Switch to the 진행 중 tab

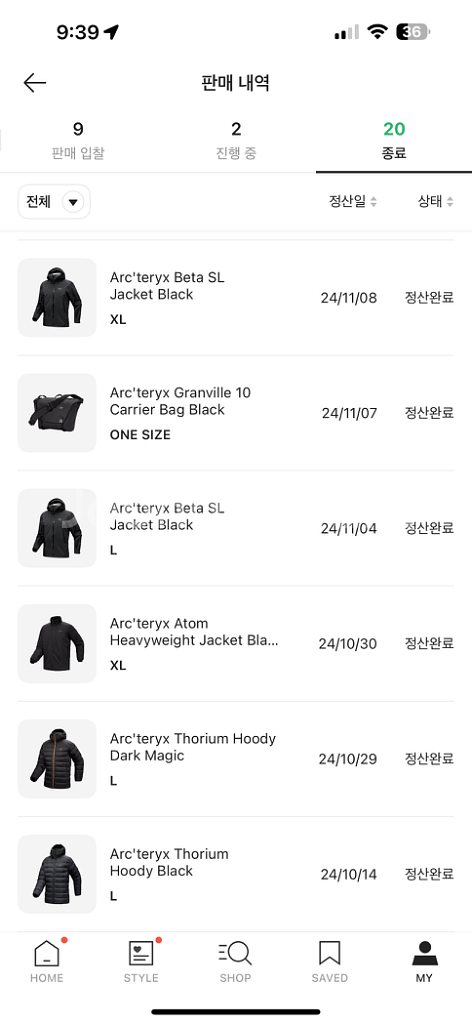click(236, 141)
